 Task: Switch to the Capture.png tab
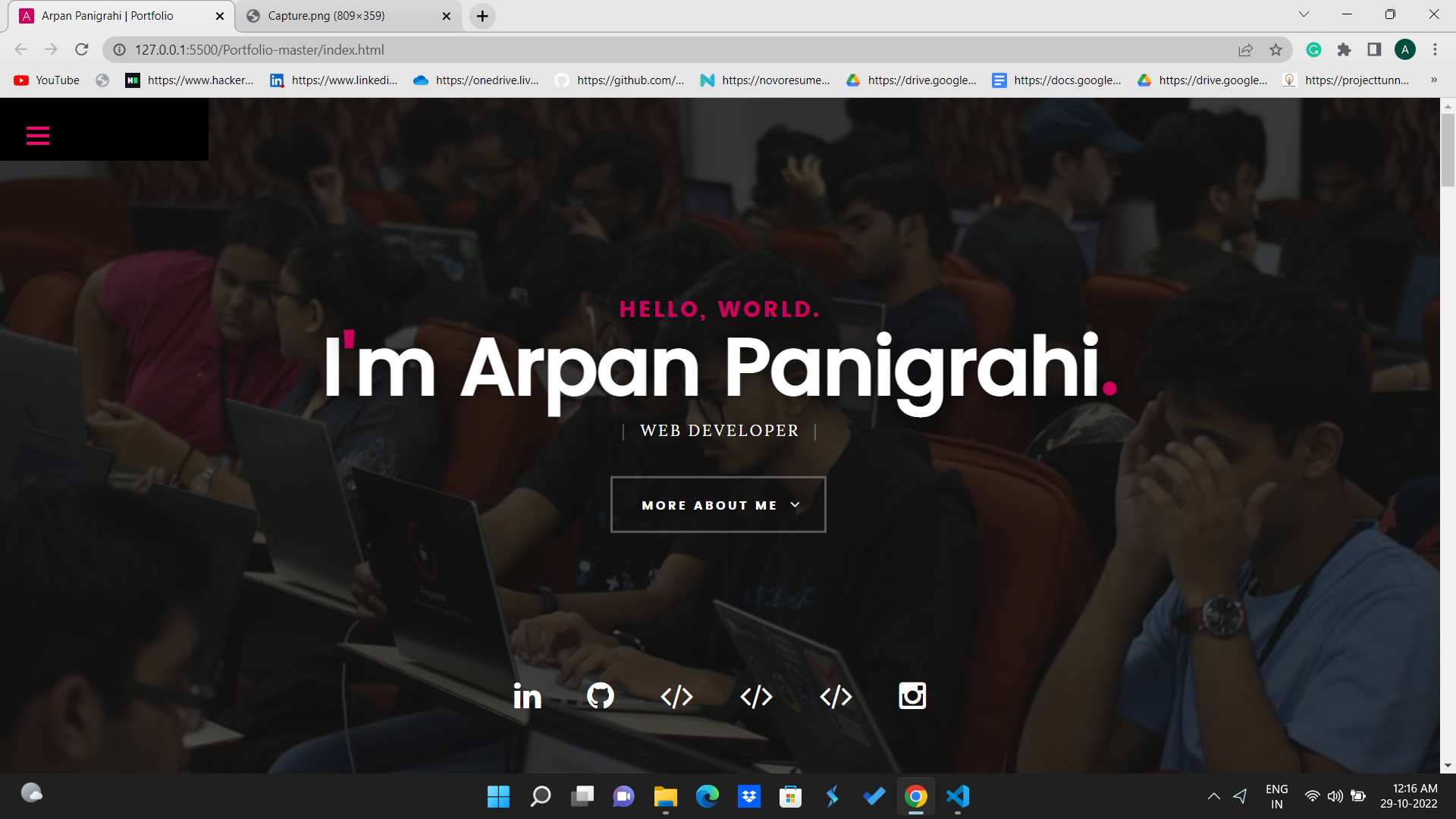[326, 15]
